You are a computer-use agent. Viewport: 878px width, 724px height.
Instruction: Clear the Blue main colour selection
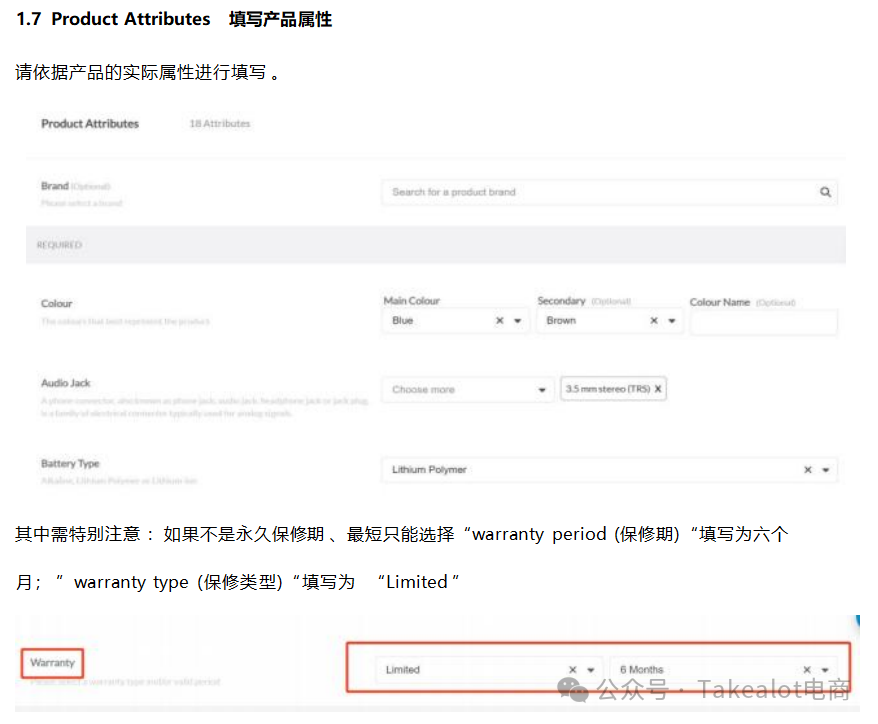click(x=500, y=321)
